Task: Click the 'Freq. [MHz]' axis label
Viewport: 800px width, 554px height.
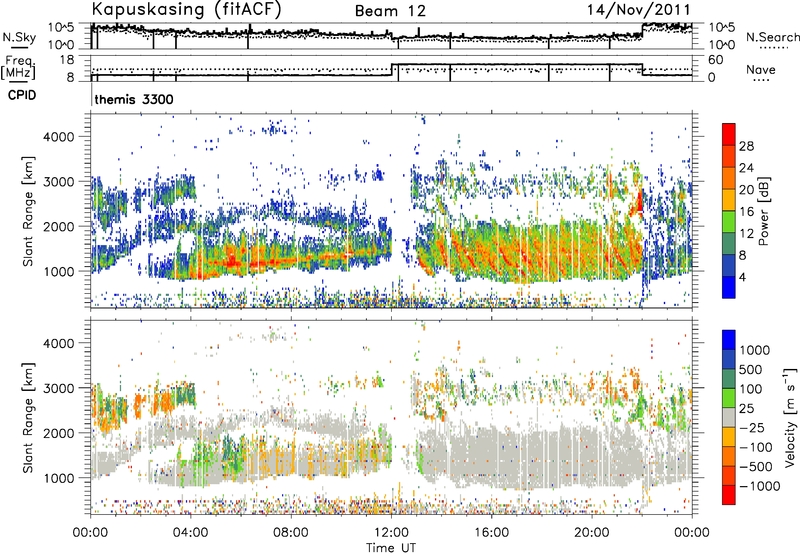Action: pyautogui.click(x=18, y=66)
